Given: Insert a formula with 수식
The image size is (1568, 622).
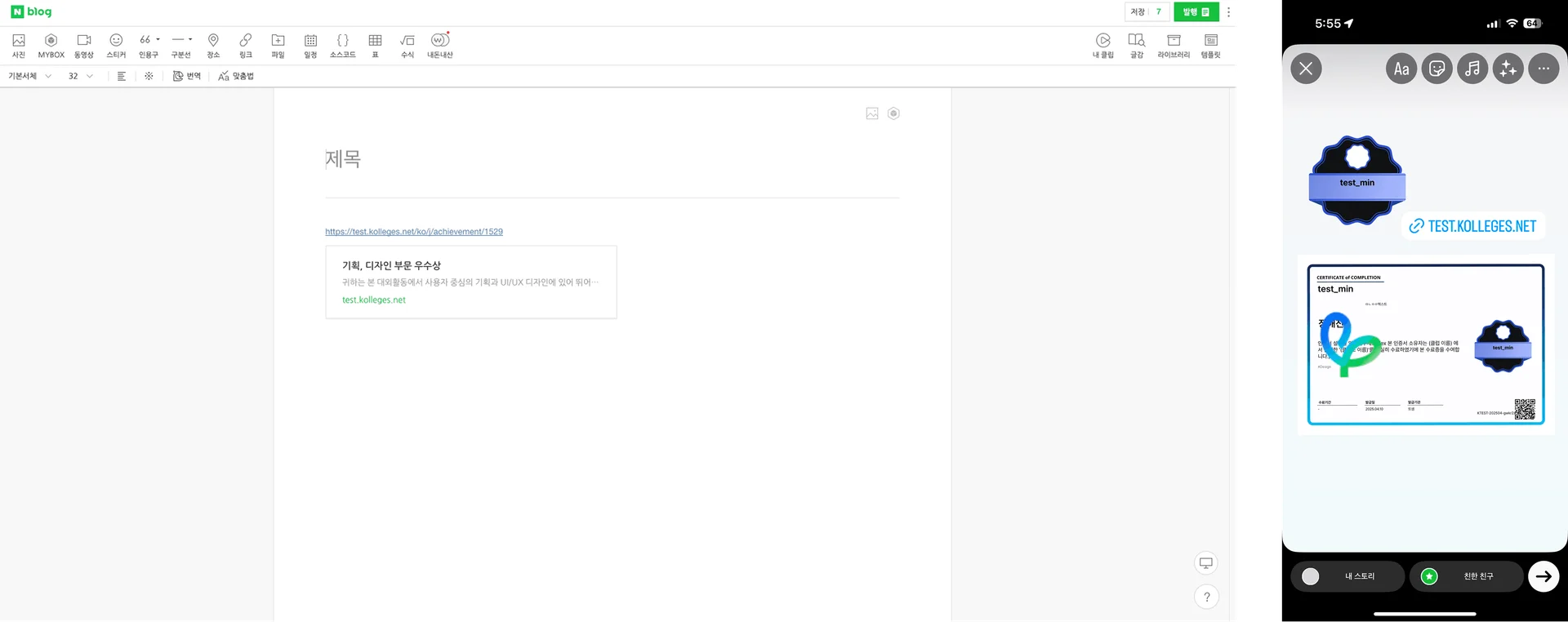Looking at the screenshot, I should point(408,46).
